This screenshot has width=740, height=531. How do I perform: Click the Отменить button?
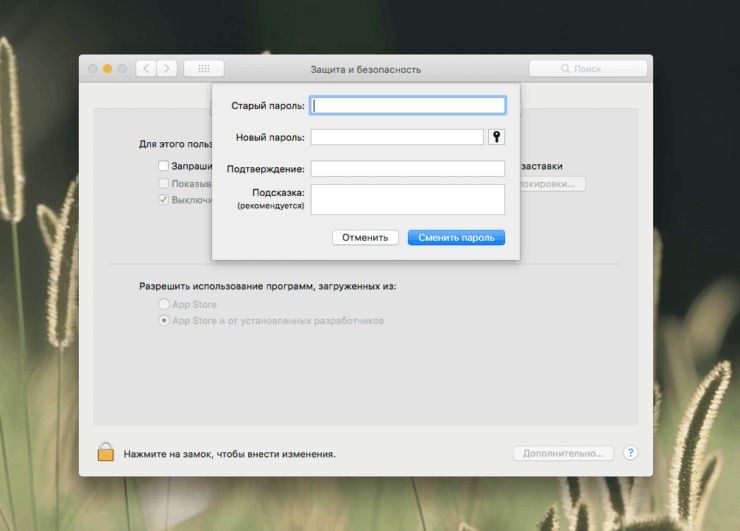tap(365, 238)
